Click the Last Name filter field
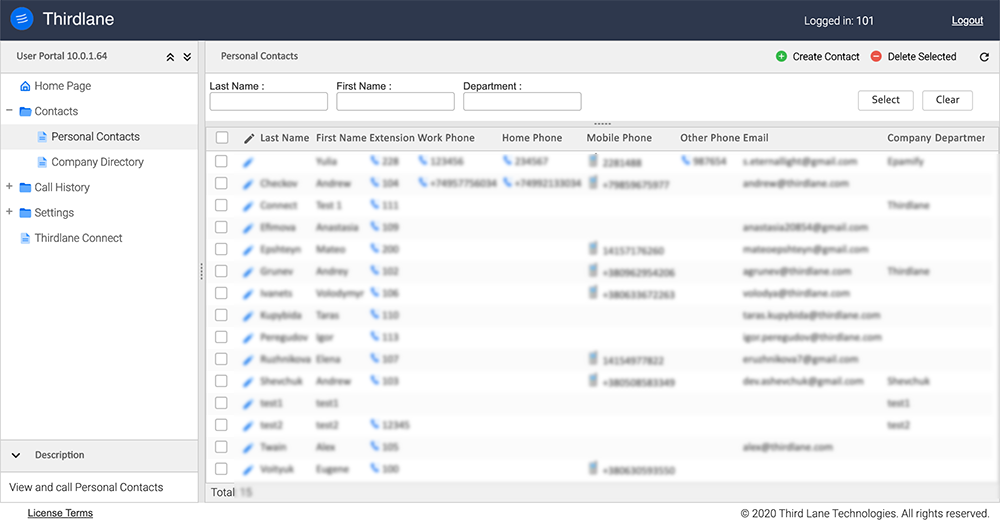The height and width of the screenshot is (524, 1000). tap(268, 101)
